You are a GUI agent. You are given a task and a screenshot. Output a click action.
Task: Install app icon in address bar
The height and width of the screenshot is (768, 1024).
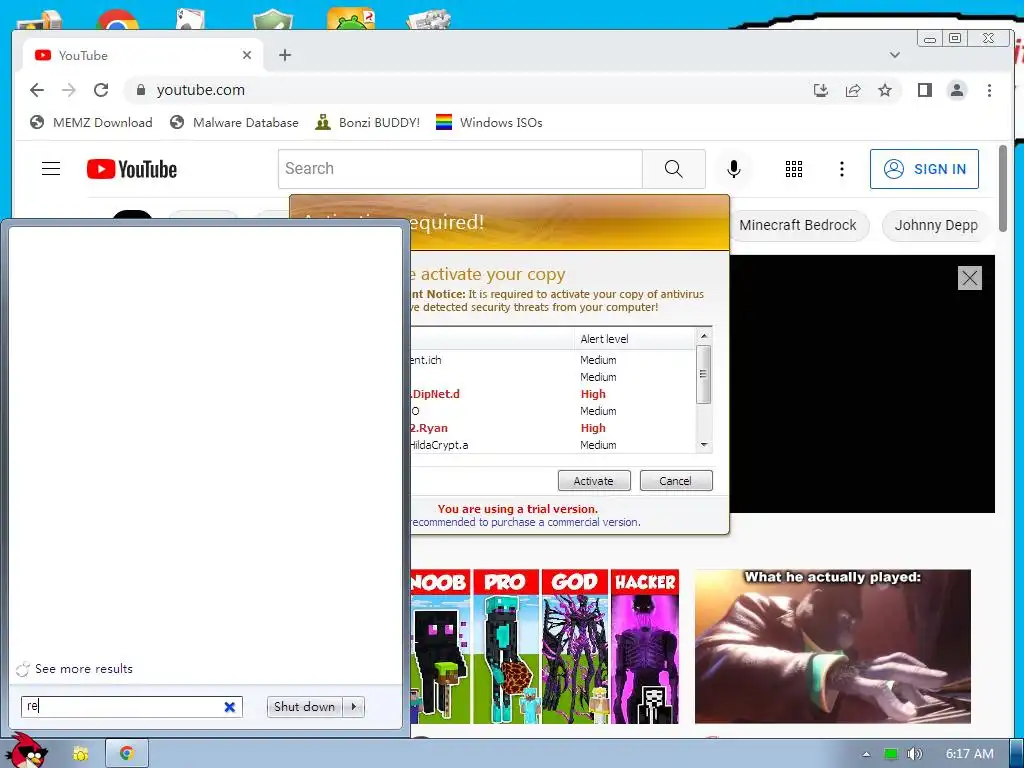coord(821,90)
